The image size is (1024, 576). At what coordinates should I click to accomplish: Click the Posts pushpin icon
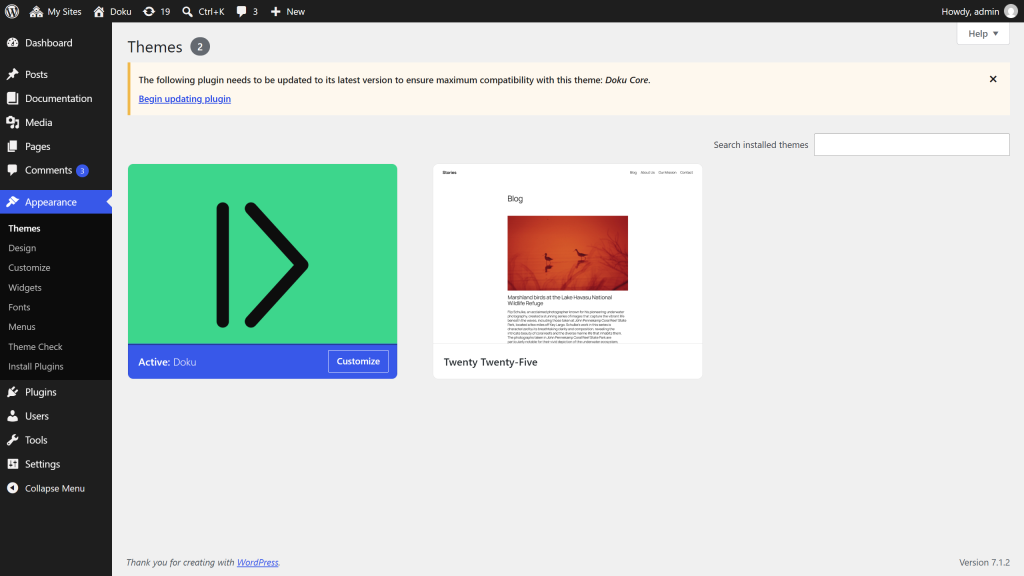[12, 74]
